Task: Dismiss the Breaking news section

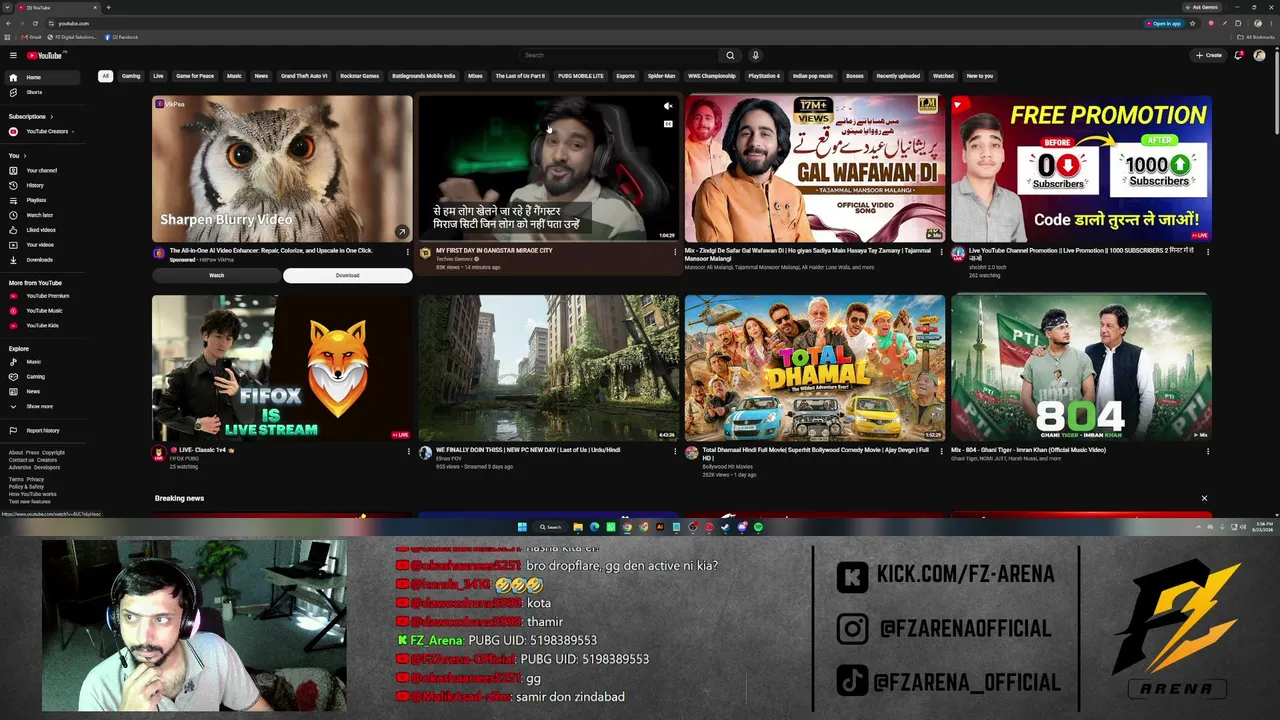Action: tap(1204, 498)
